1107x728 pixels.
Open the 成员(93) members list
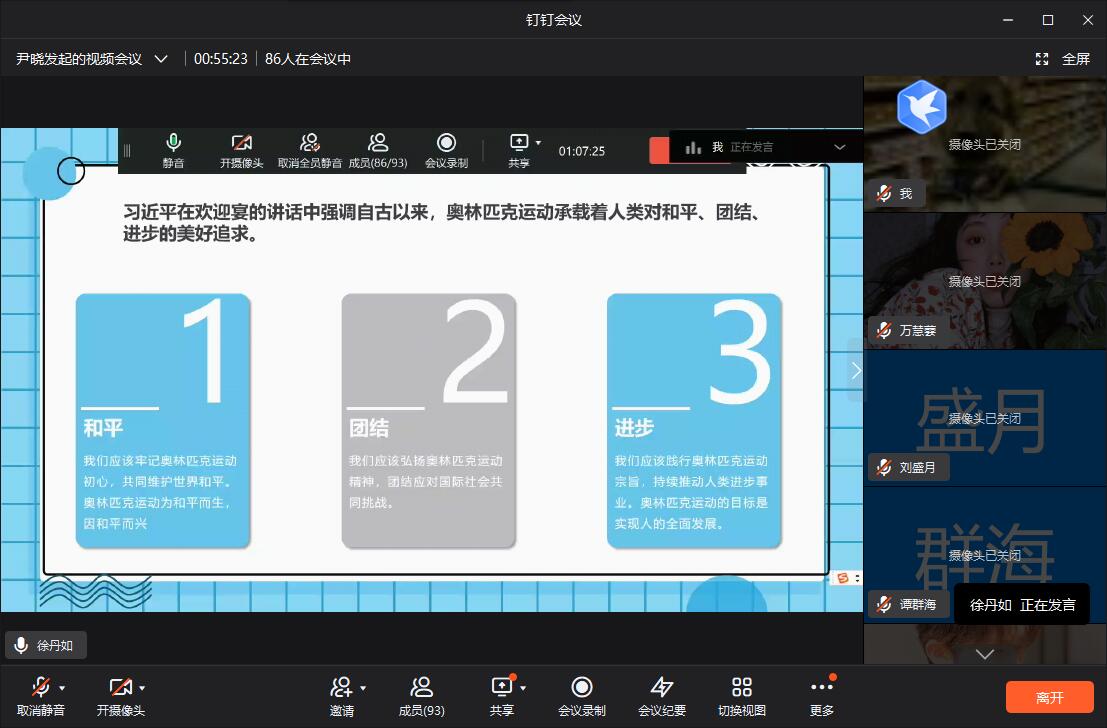[x=421, y=696]
